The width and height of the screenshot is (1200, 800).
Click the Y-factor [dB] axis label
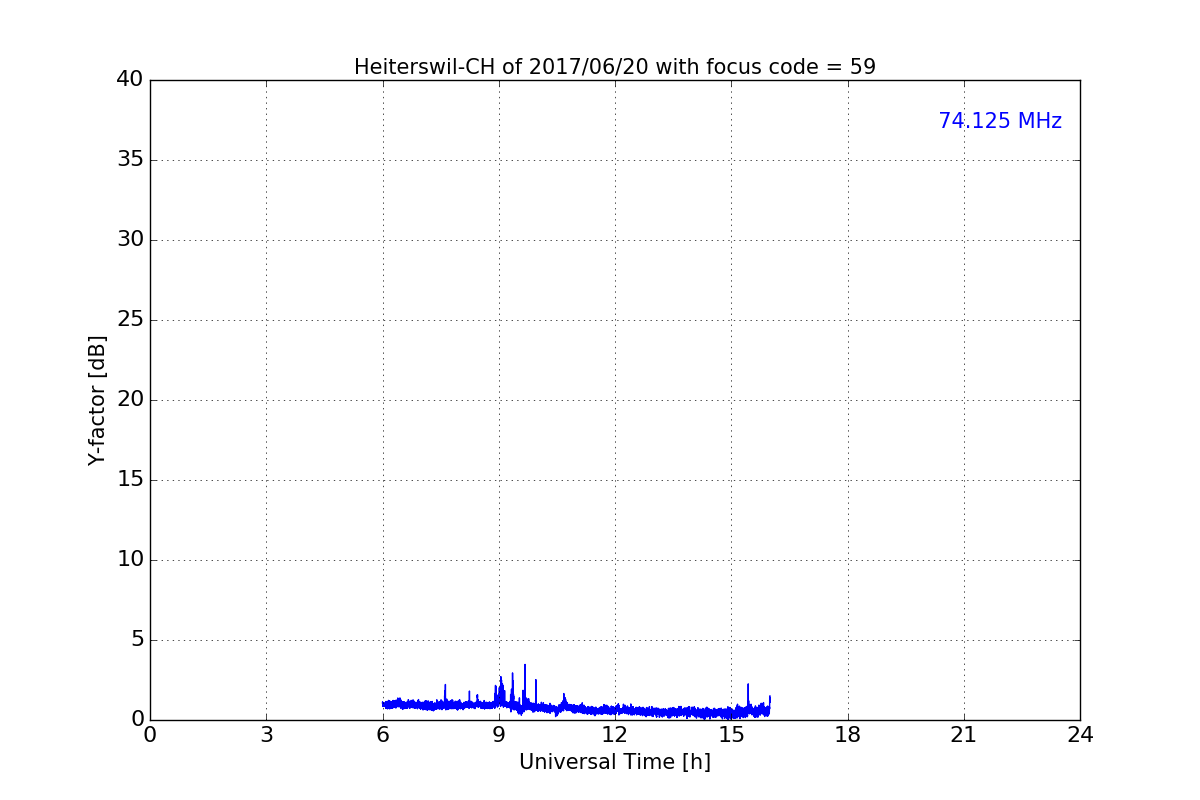pyautogui.click(x=97, y=400)
